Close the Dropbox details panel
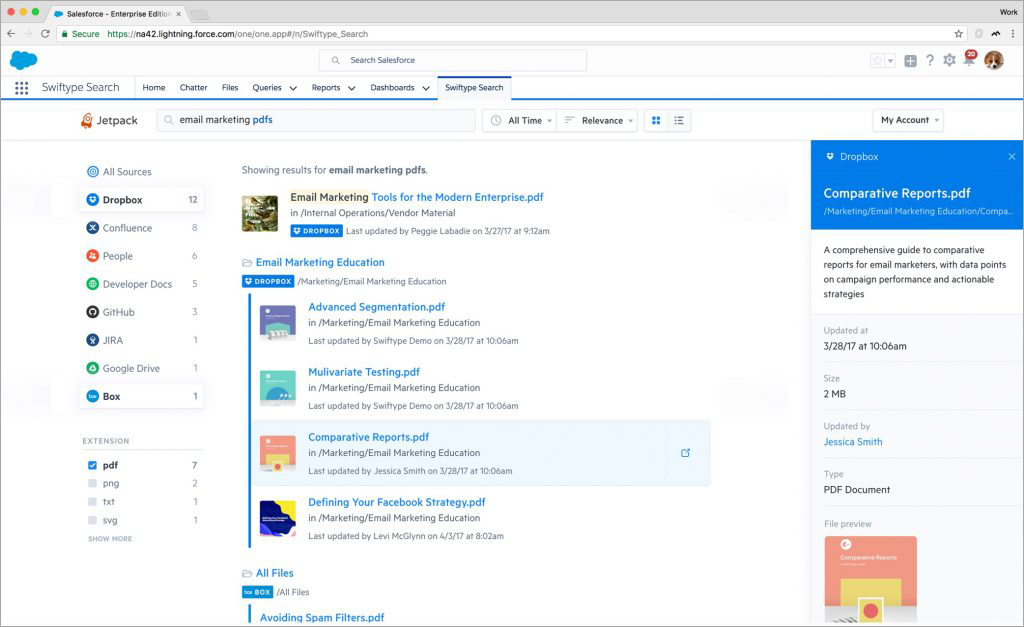 click(x=1011, y=157)
